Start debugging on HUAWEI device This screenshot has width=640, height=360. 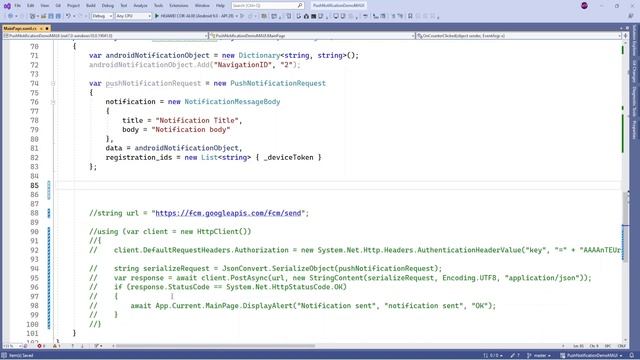click(x=194, y=16)
